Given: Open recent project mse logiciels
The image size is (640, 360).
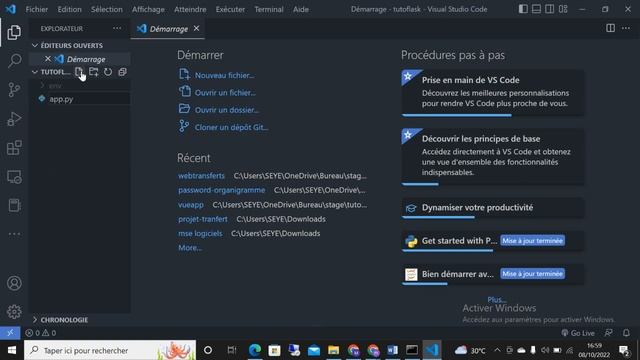Looking at the screenshot, I should point(200,233).
